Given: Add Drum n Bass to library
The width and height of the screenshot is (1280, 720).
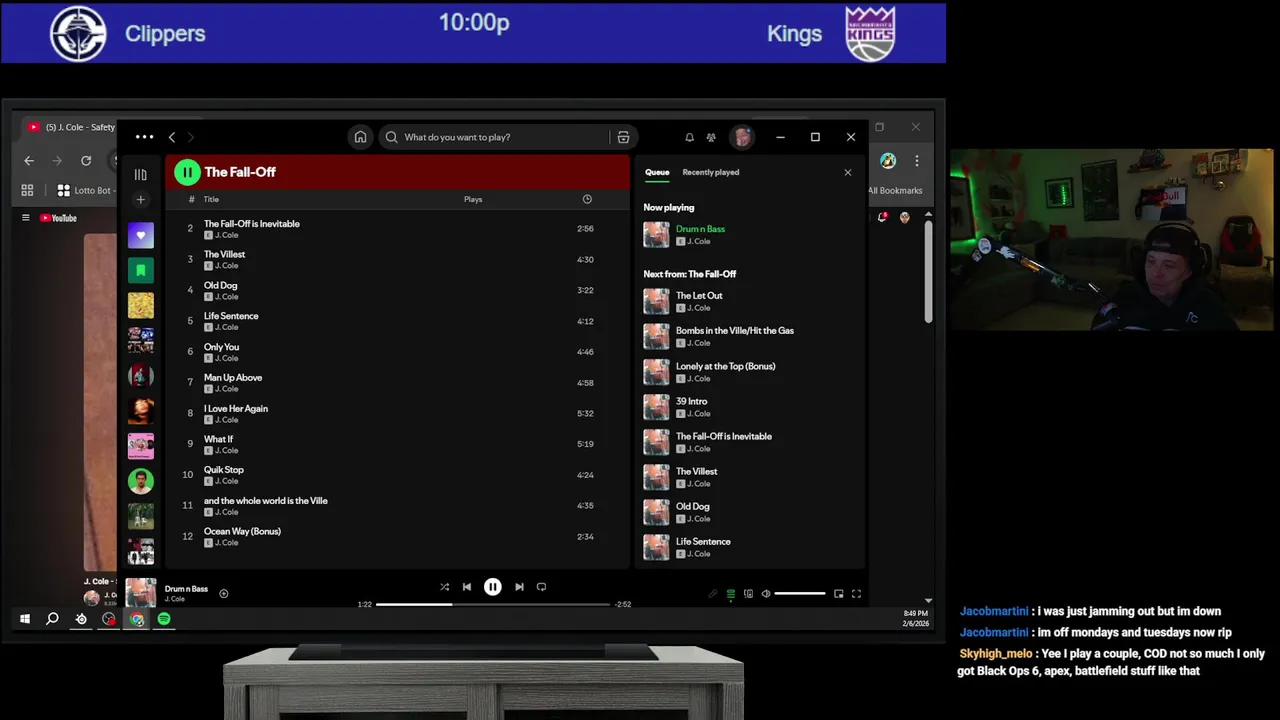Looking at the screenshot, I should coord(224,593).
